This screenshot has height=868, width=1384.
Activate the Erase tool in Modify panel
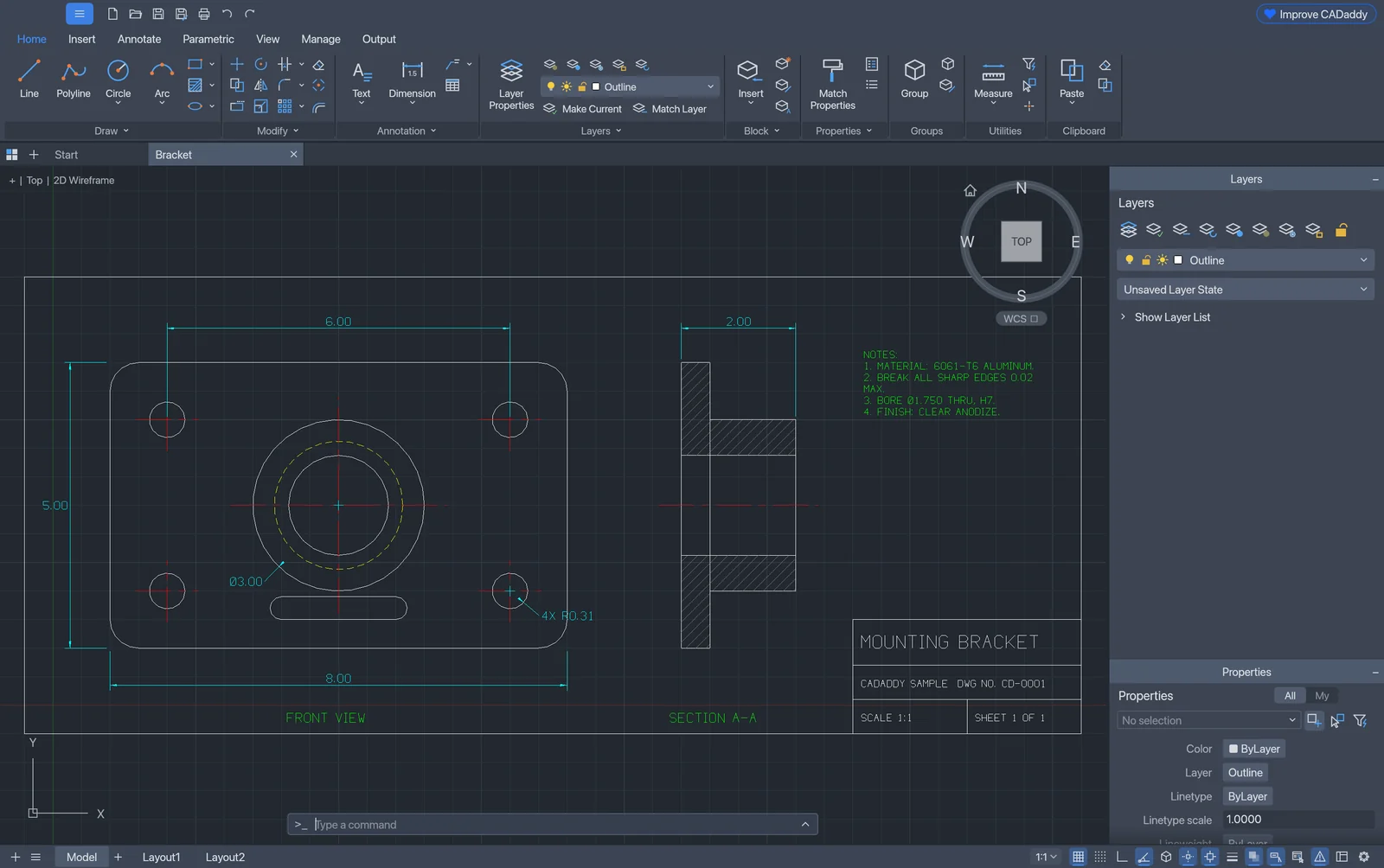click(x=318, y=64)
